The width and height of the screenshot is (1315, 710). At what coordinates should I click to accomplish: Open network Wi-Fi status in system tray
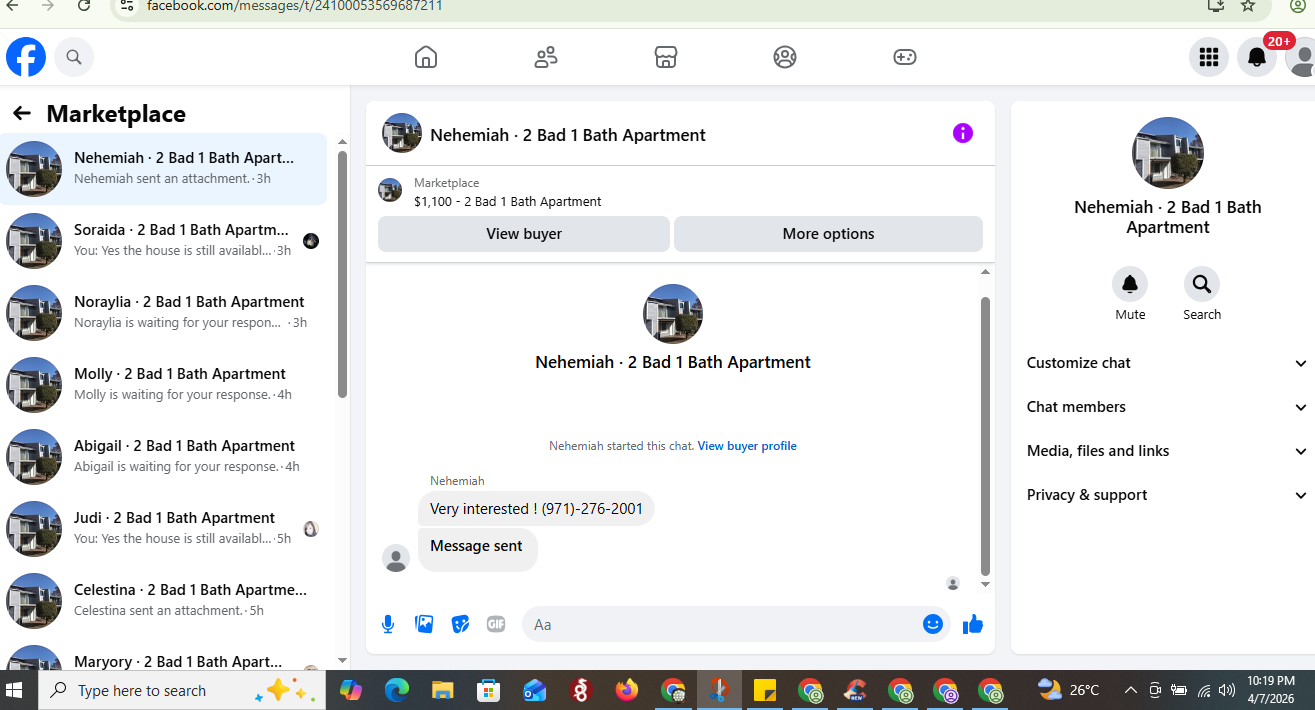(1204, 690)
